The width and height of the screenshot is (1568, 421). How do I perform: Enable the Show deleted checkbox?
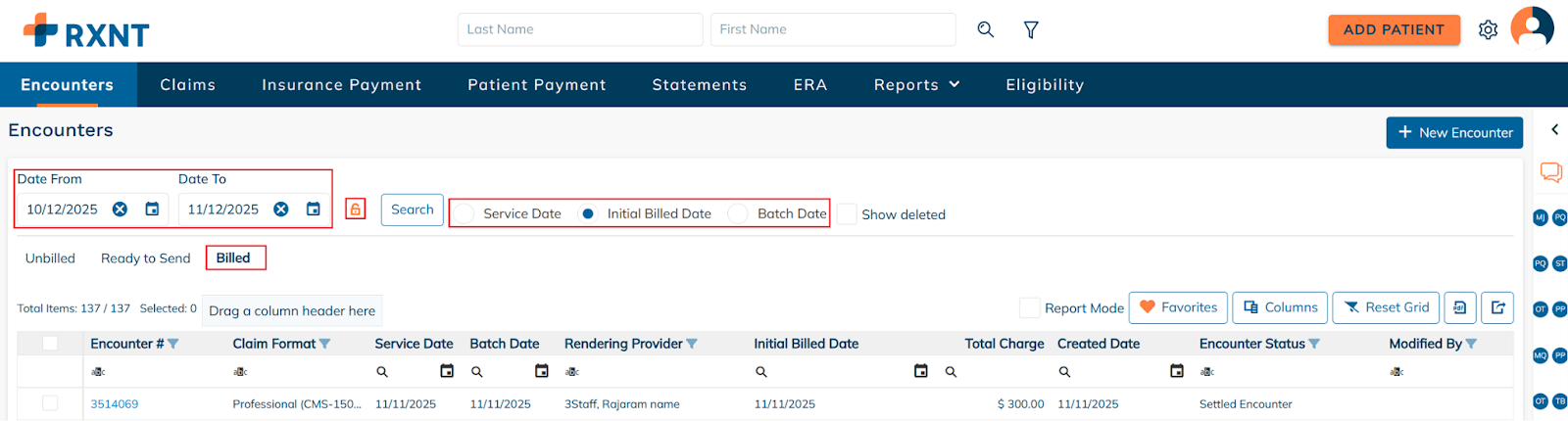[848, 214]
